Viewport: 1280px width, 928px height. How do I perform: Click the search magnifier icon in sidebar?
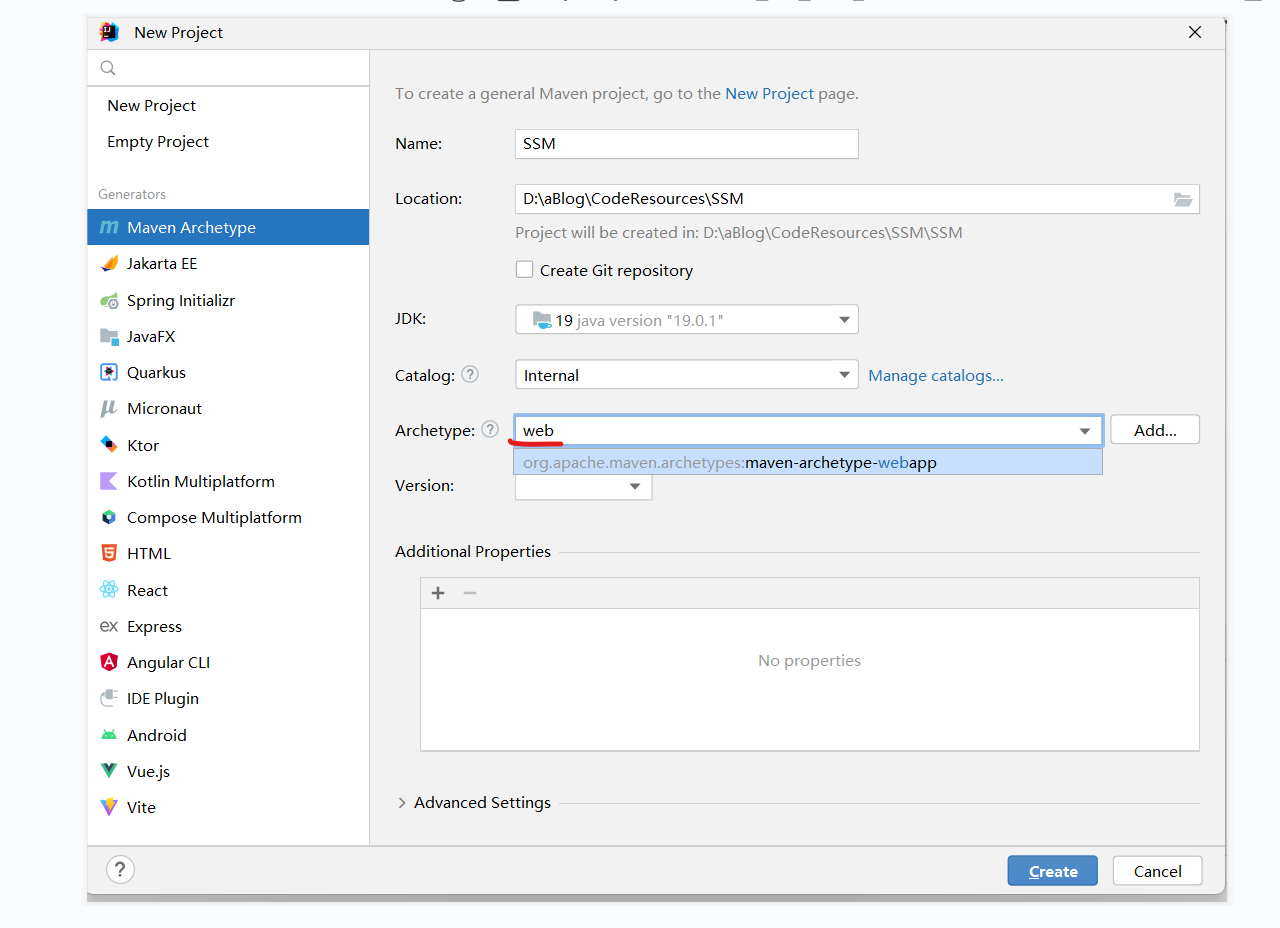click(x=108, y=68)
